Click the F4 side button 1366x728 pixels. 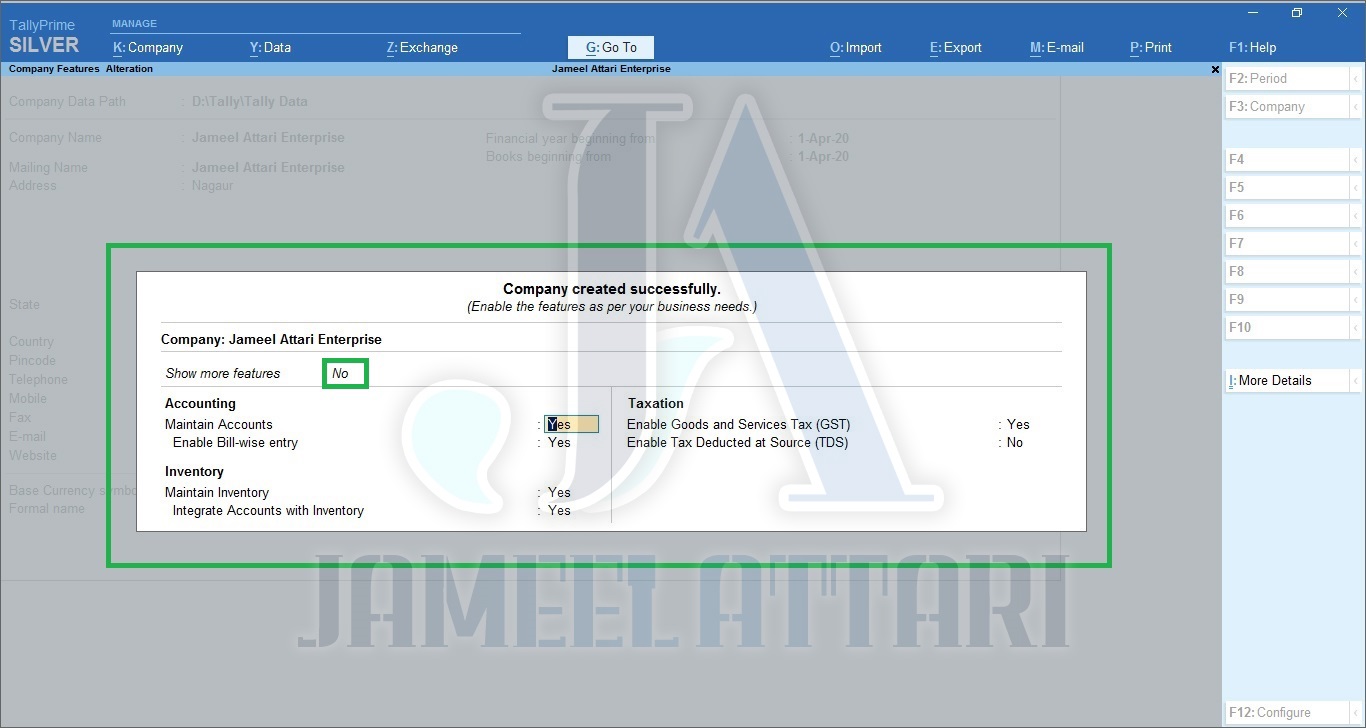1286,159
